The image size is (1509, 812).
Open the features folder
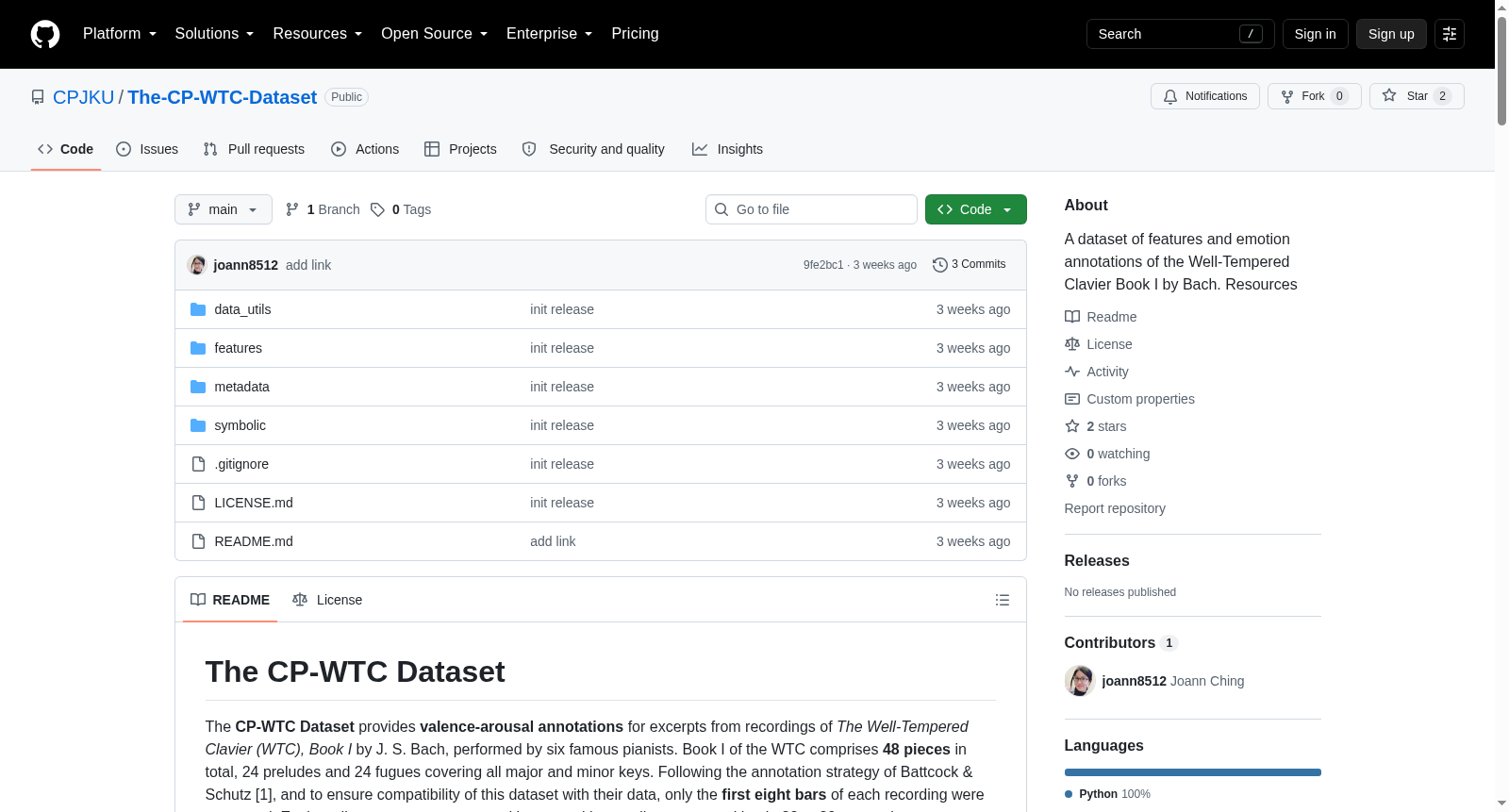[x=238, y=348]
